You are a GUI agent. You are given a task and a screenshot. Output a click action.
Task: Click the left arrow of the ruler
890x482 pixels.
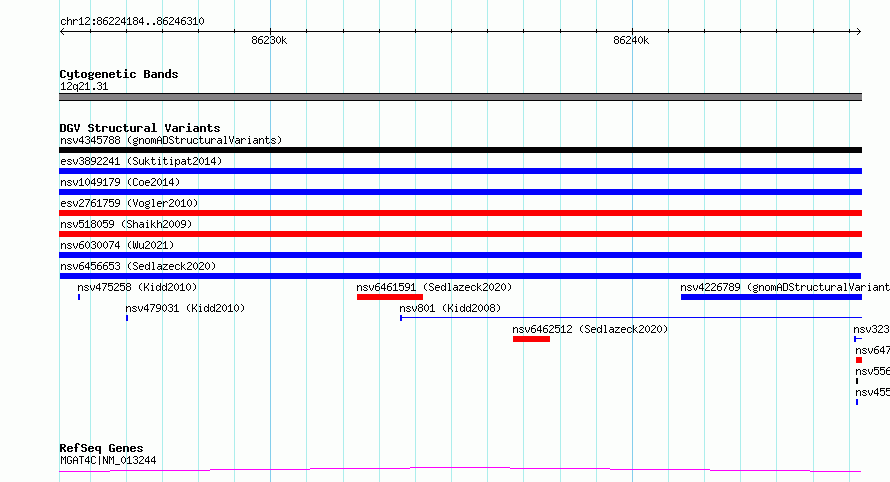tap(62, 32)
